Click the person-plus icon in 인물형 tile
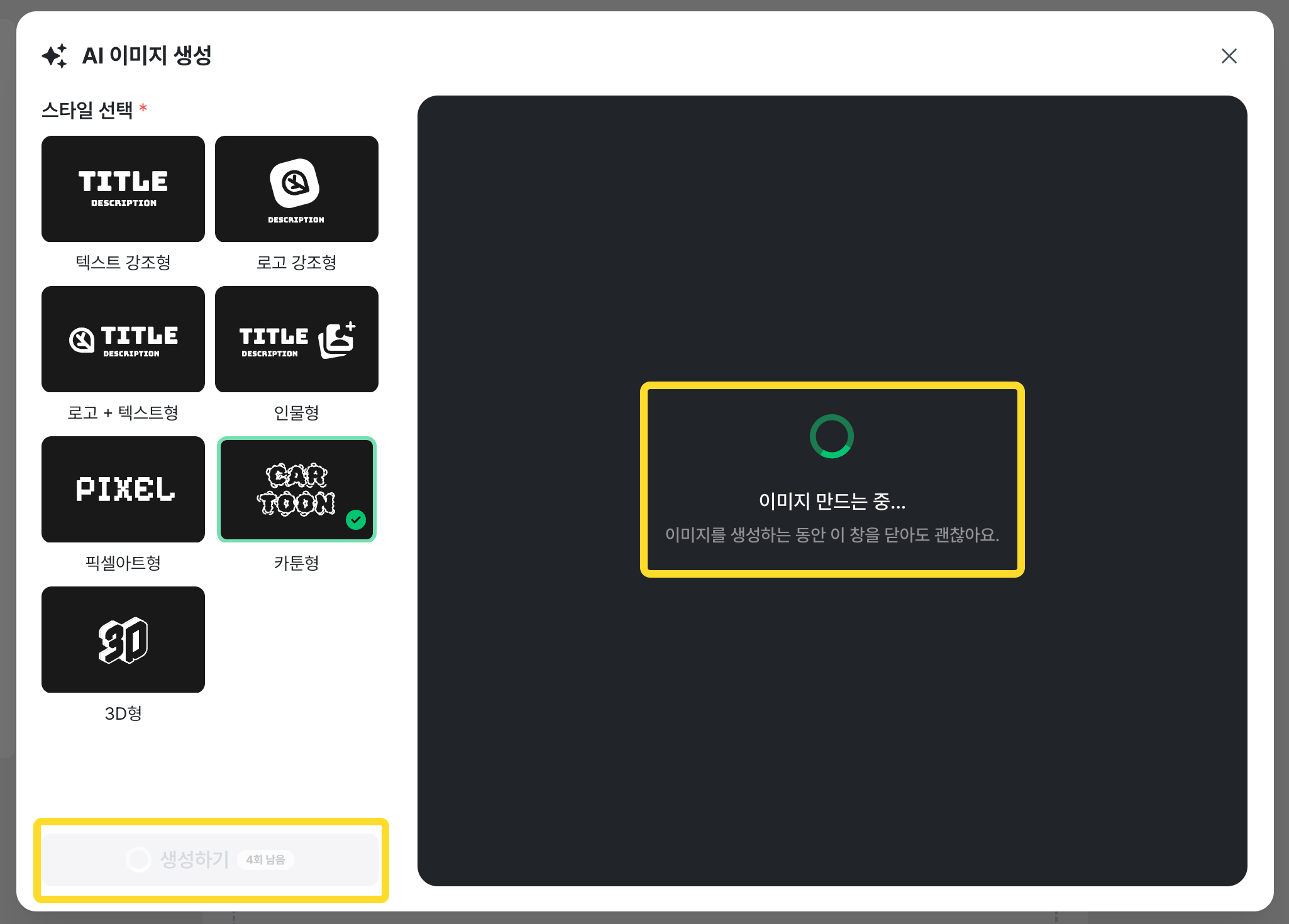 tap(337, 340)
